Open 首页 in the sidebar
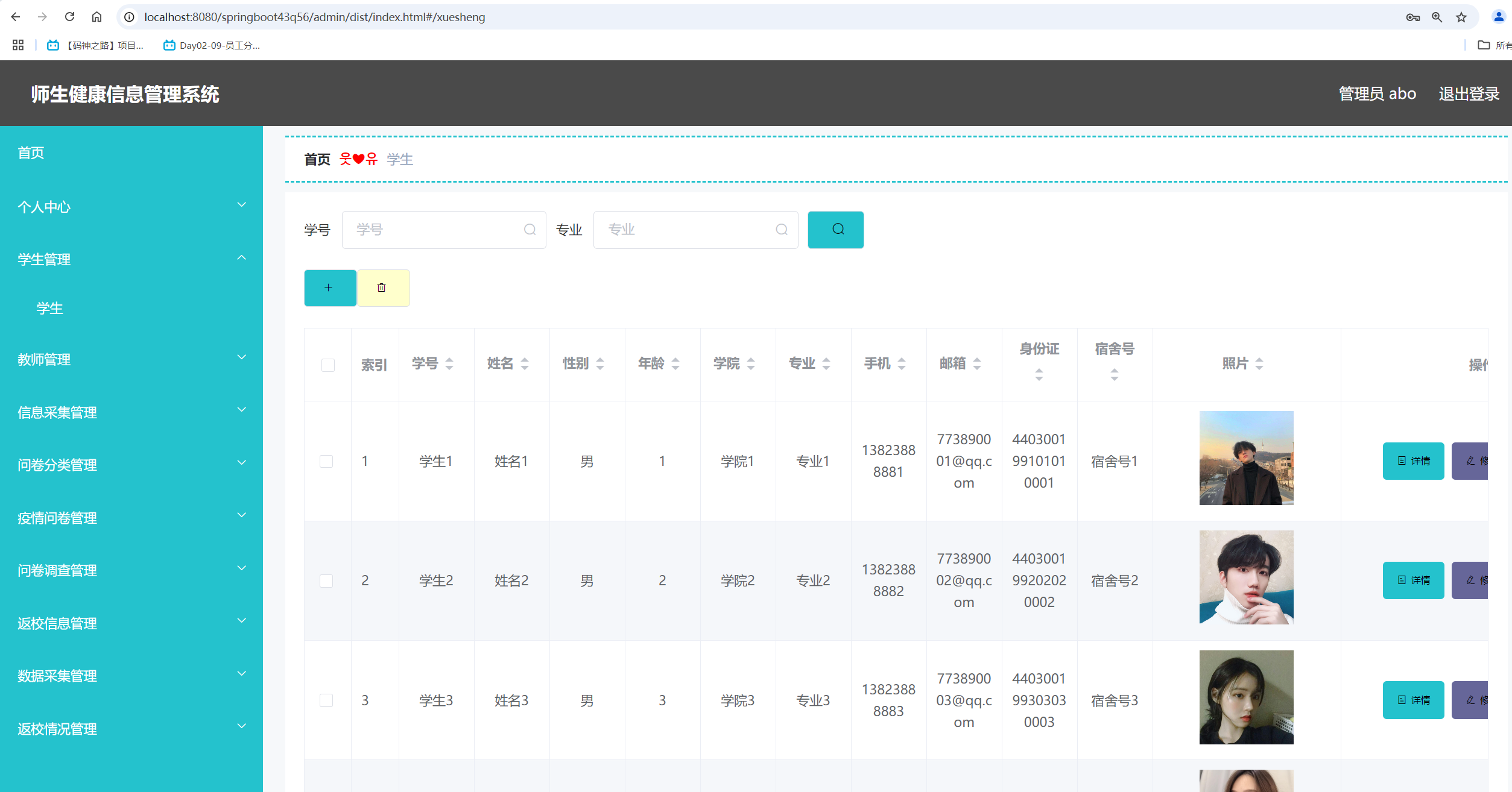 pyautogui.click(x=31, y=153)
